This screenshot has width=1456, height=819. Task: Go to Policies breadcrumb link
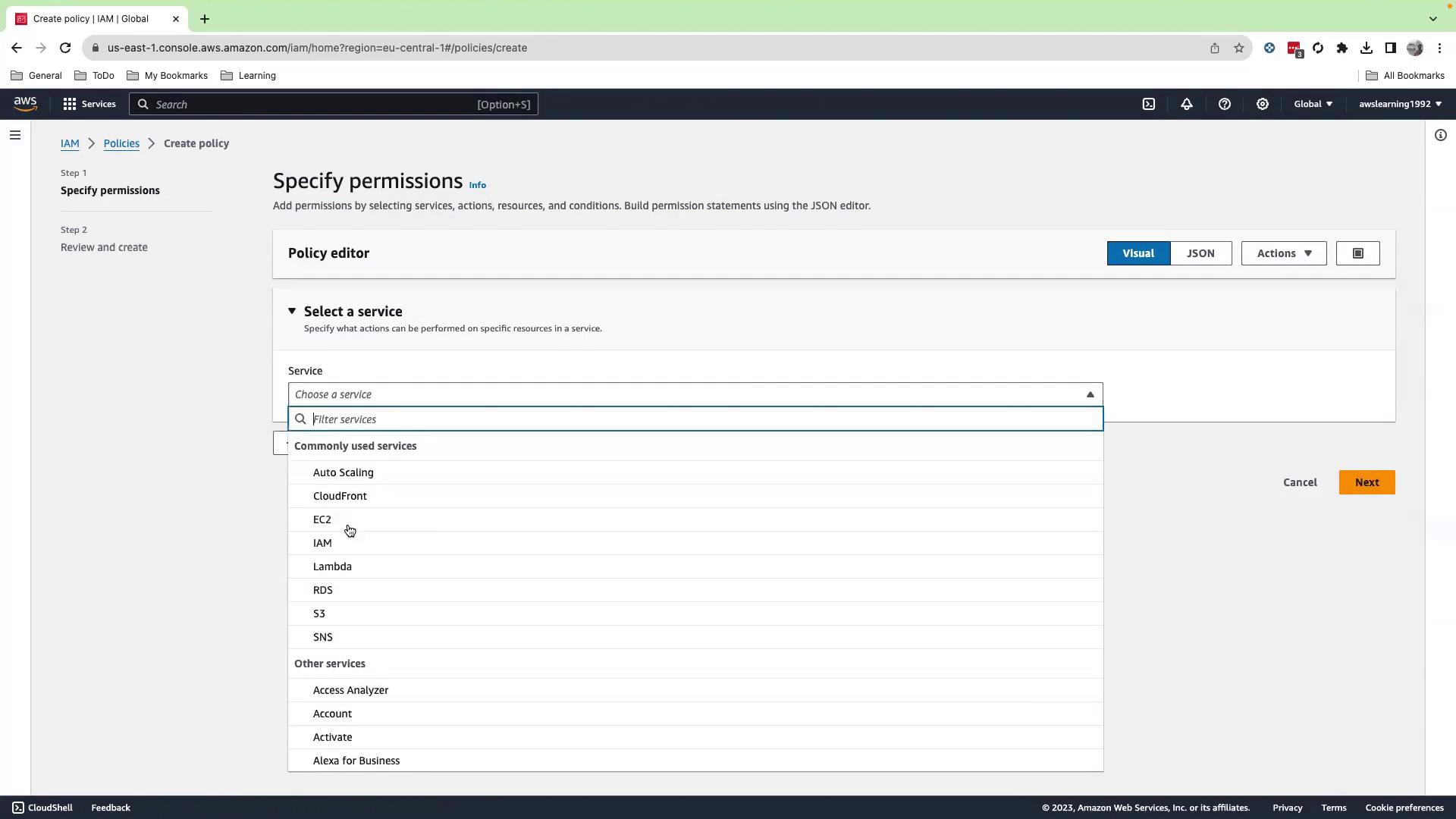pyautogui.click(x=121, y=143)
